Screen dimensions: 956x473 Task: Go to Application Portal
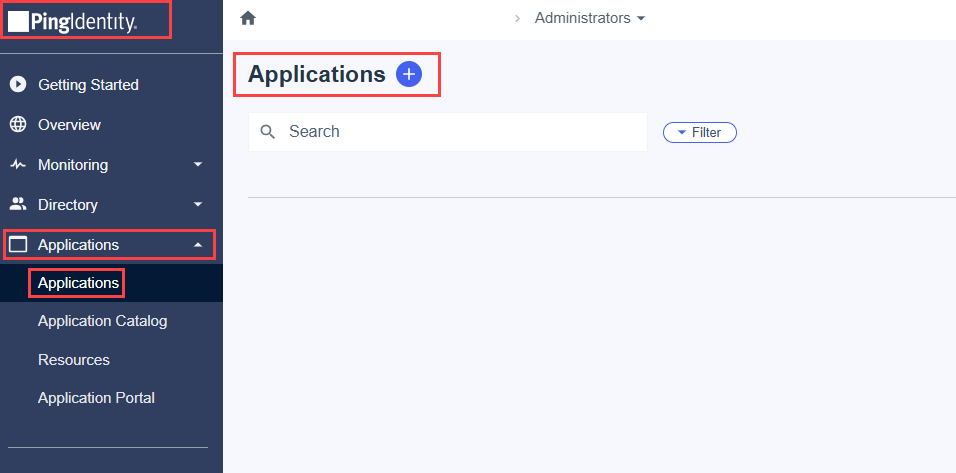point(96,398)
